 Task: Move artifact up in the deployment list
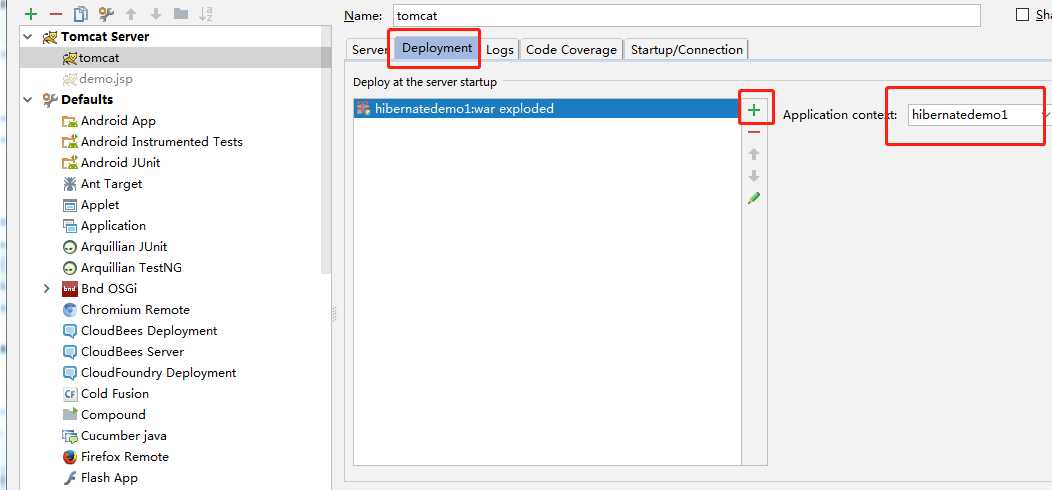click(754, 154)
